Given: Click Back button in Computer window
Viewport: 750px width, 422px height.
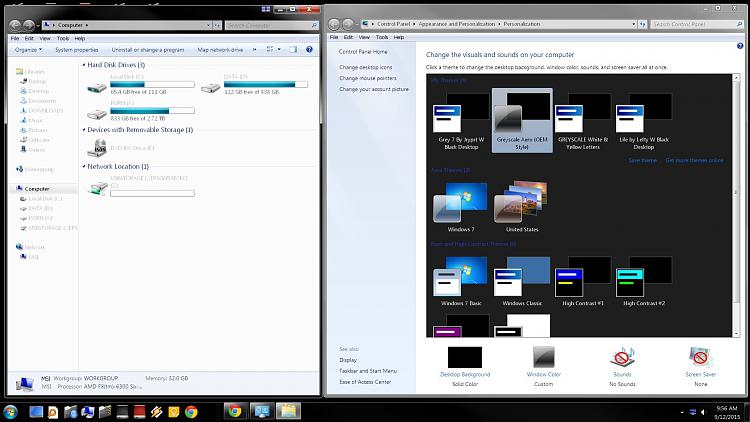Looking at the screenshot, I should point(15,25).
